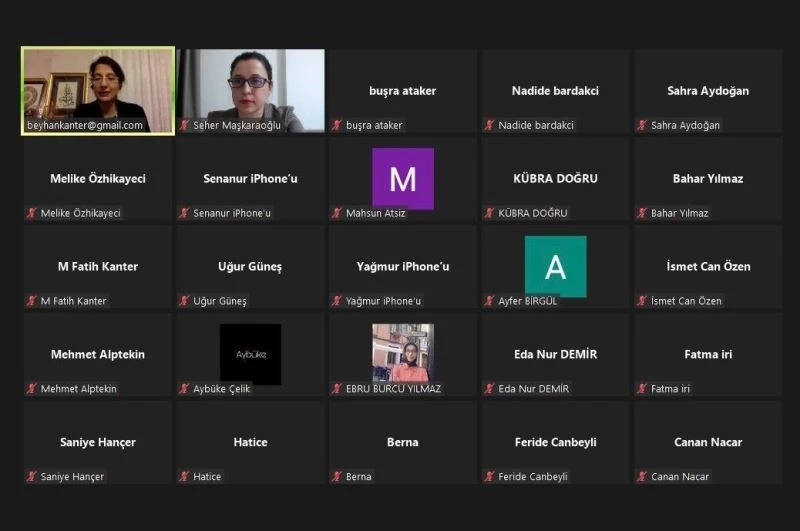Click muted mic icon beside Sahra Aydoğan
800x531 pixels.
pyautogui.click(x=642, y=126)
